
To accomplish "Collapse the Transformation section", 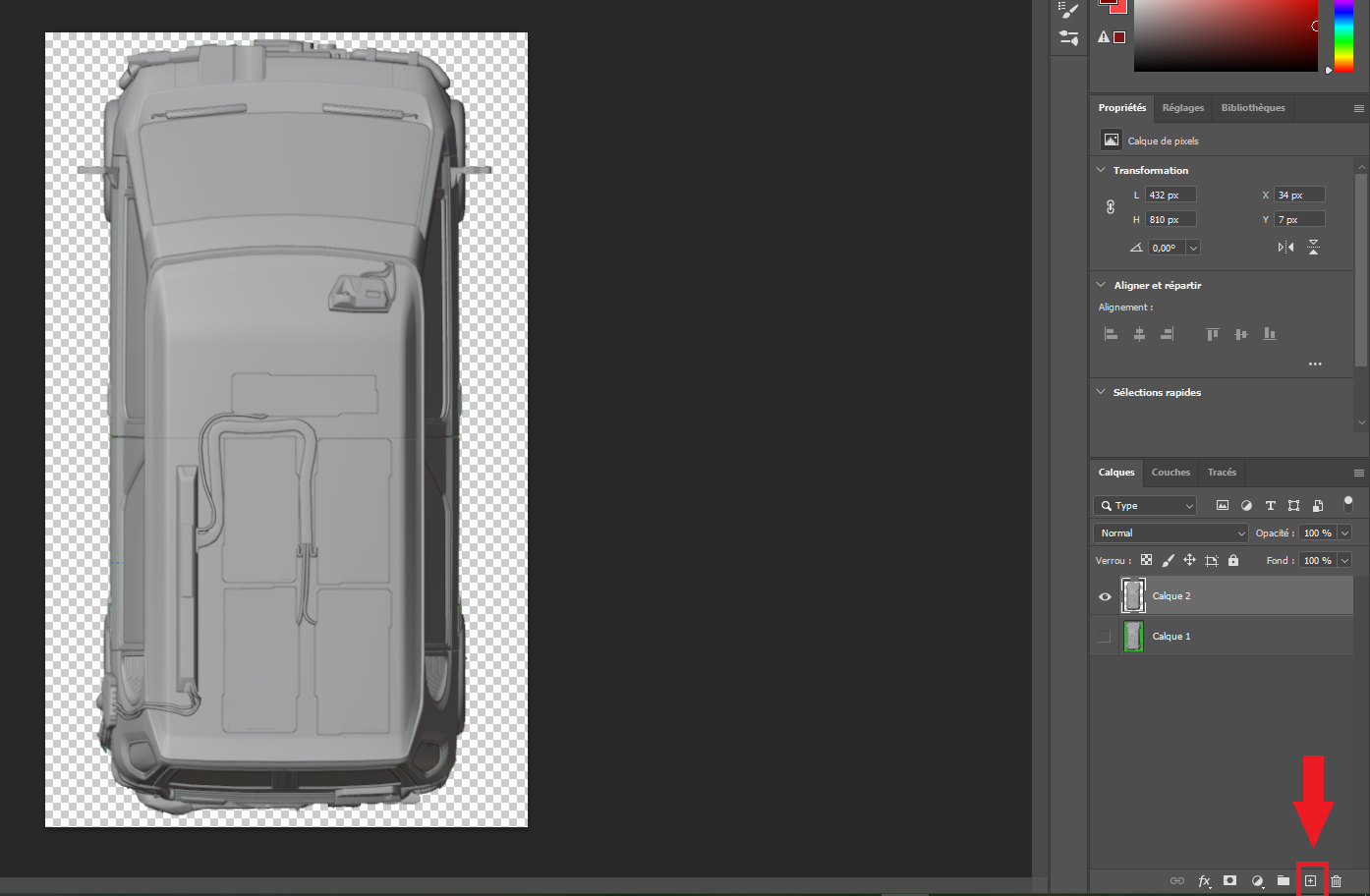I will [x=1101, y=170].
